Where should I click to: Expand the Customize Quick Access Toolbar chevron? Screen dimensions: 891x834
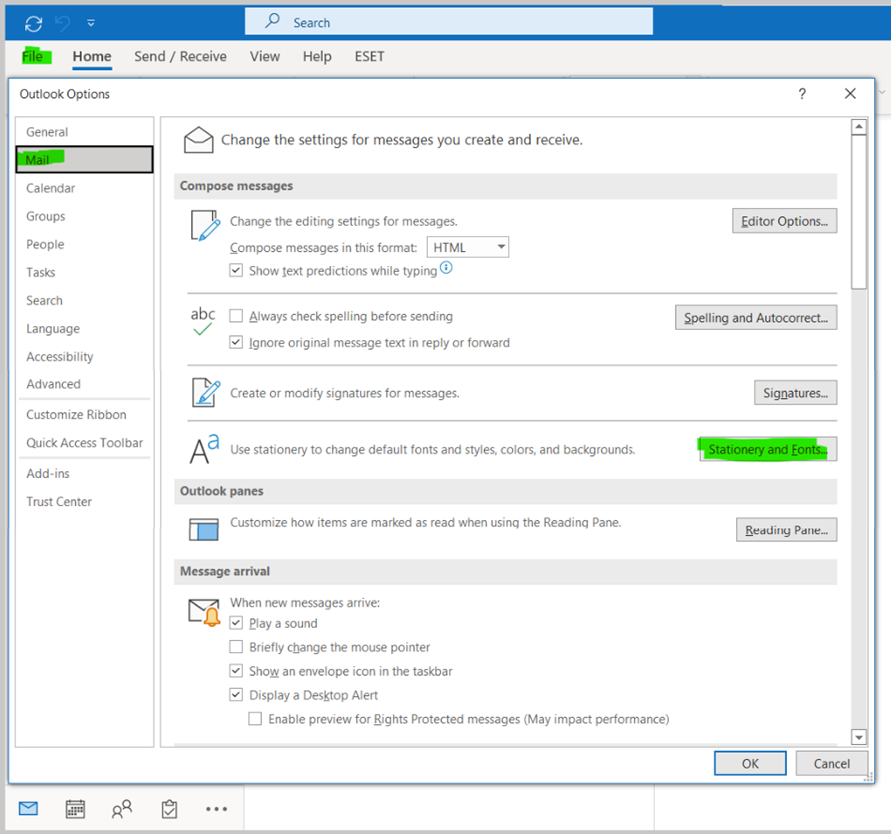[x=90, y=22]
